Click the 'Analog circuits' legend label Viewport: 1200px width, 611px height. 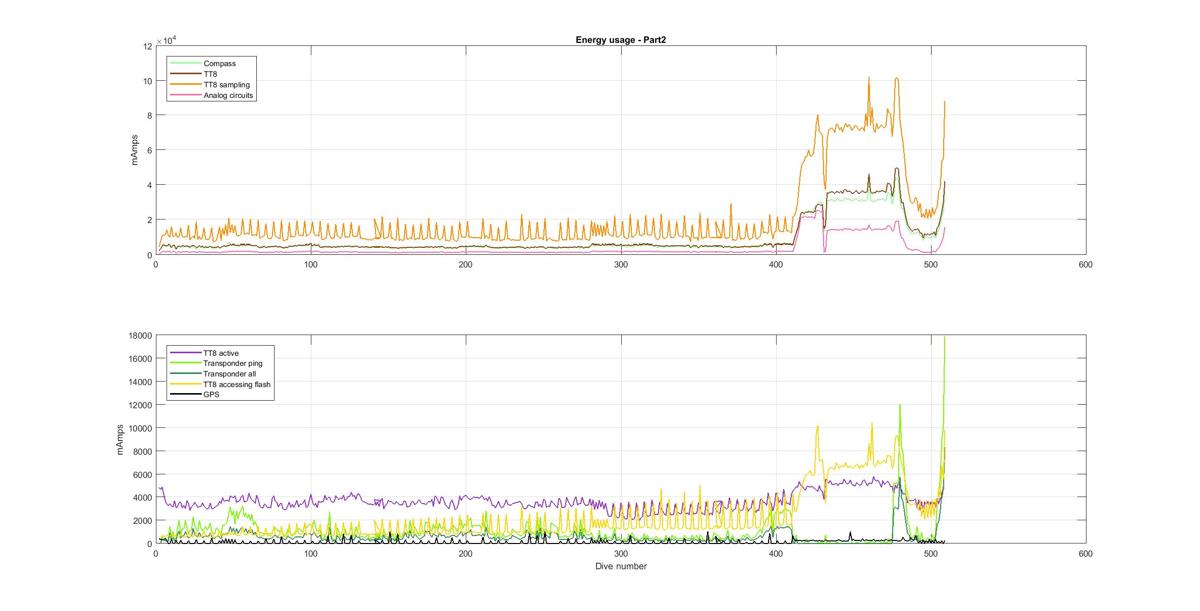click(229, 96)
